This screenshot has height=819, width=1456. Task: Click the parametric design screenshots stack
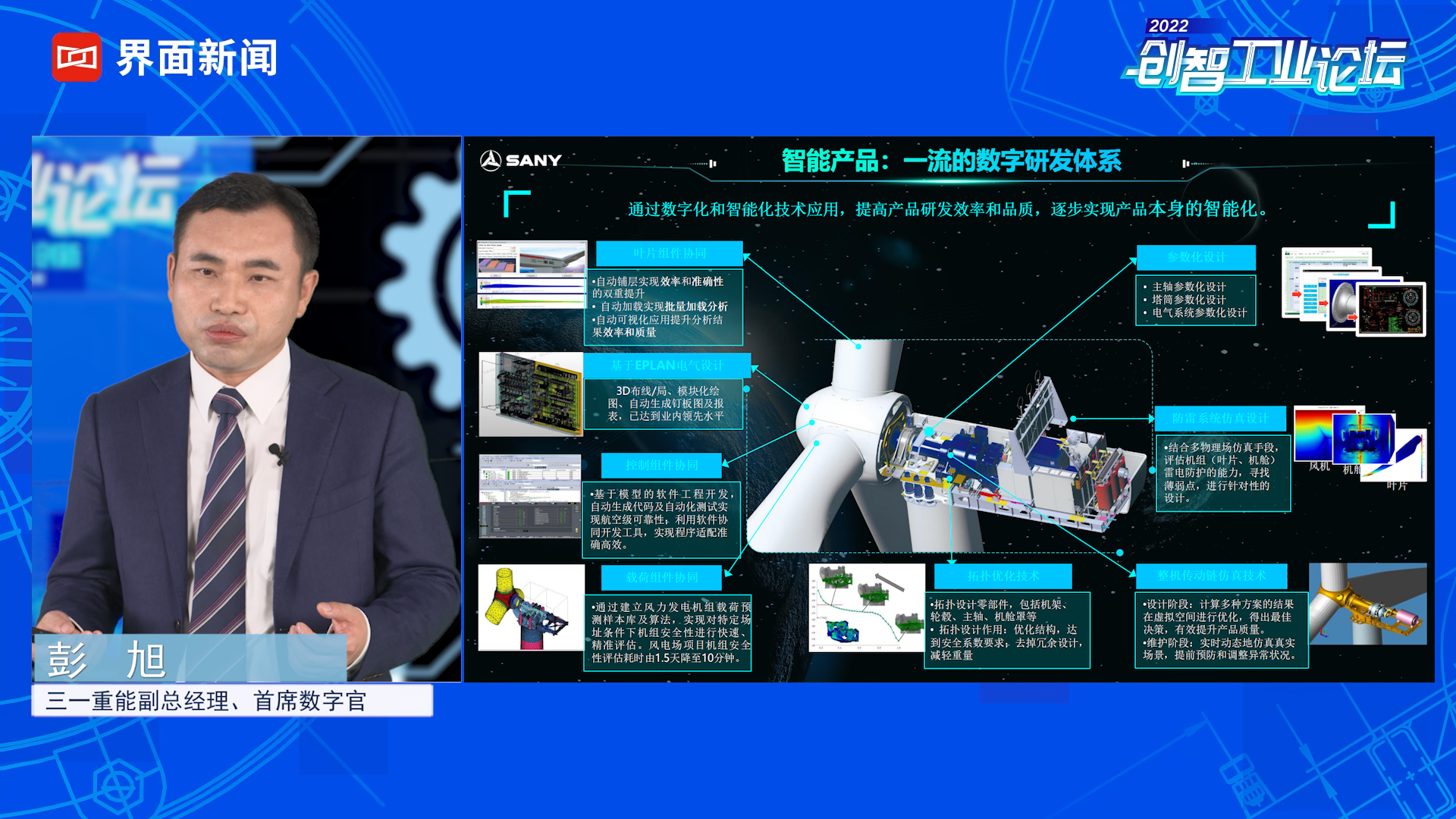1353,291
